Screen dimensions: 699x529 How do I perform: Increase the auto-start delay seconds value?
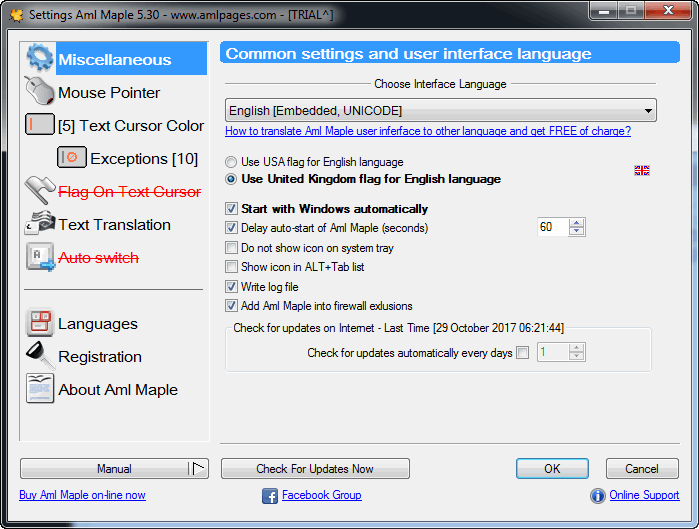click(x=576, y=223)
